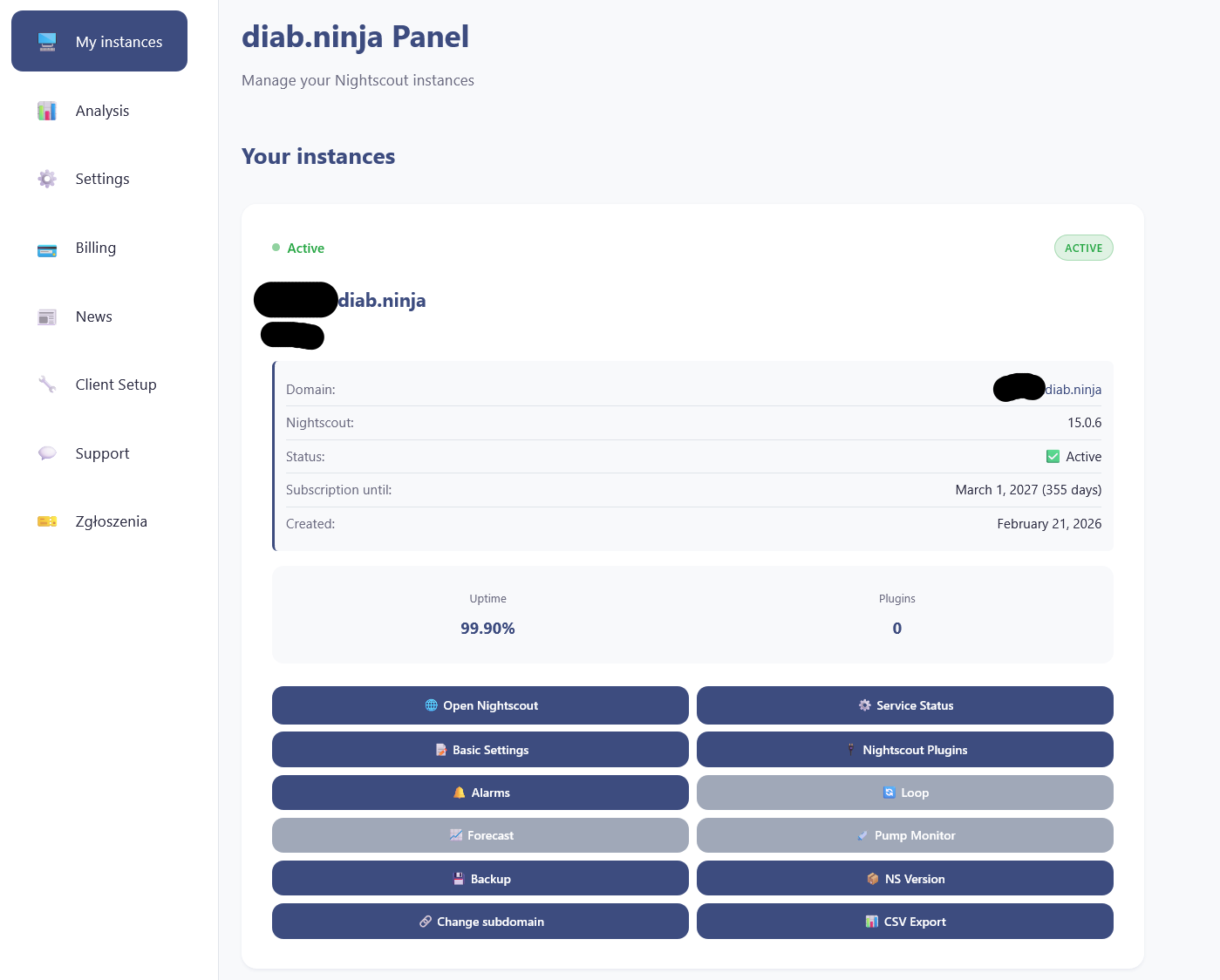Screen dimensions: 1220x980
Task: Click "March 1, 2027 (355 days)" subscription date
Action: click(x=1029, y=490)
